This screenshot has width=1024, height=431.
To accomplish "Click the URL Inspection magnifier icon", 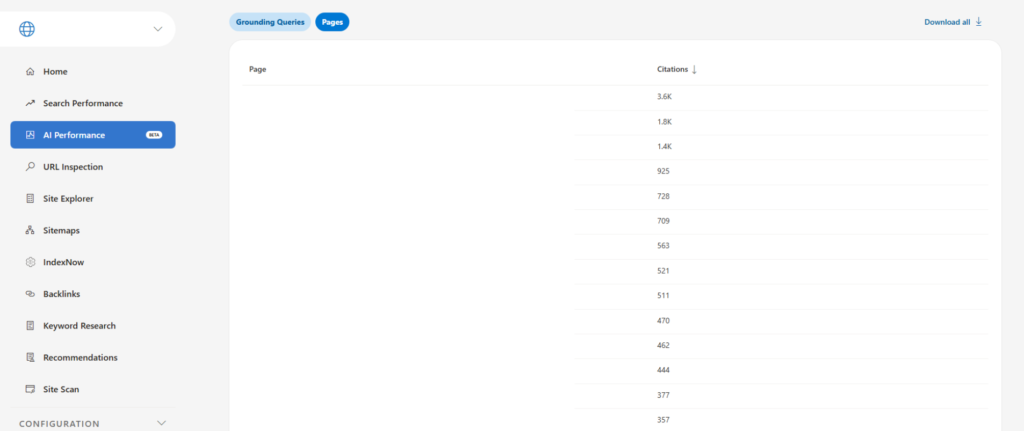I will click(x=30, y=167).
